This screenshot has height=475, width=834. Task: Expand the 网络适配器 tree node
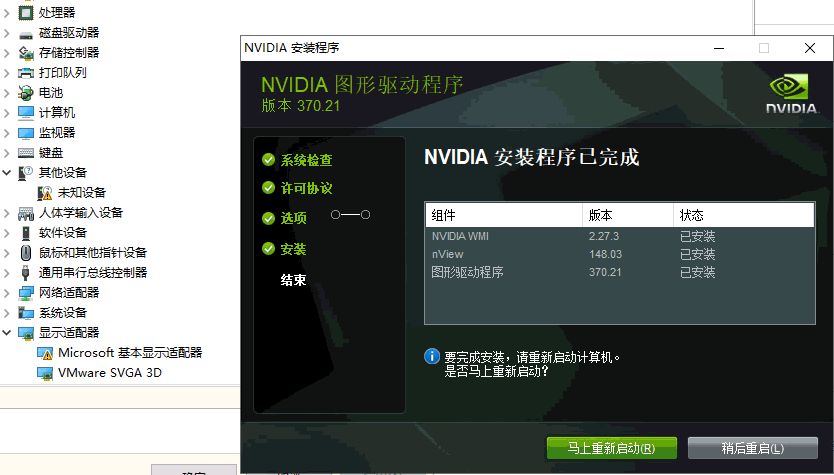(7, 293)
